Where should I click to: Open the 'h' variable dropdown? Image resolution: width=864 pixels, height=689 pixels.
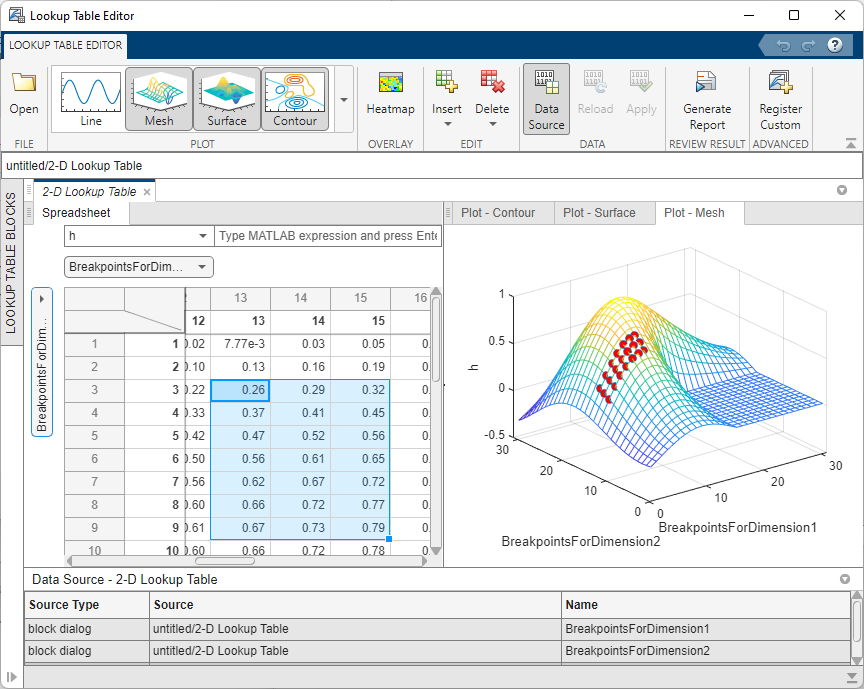coord(139,236)
